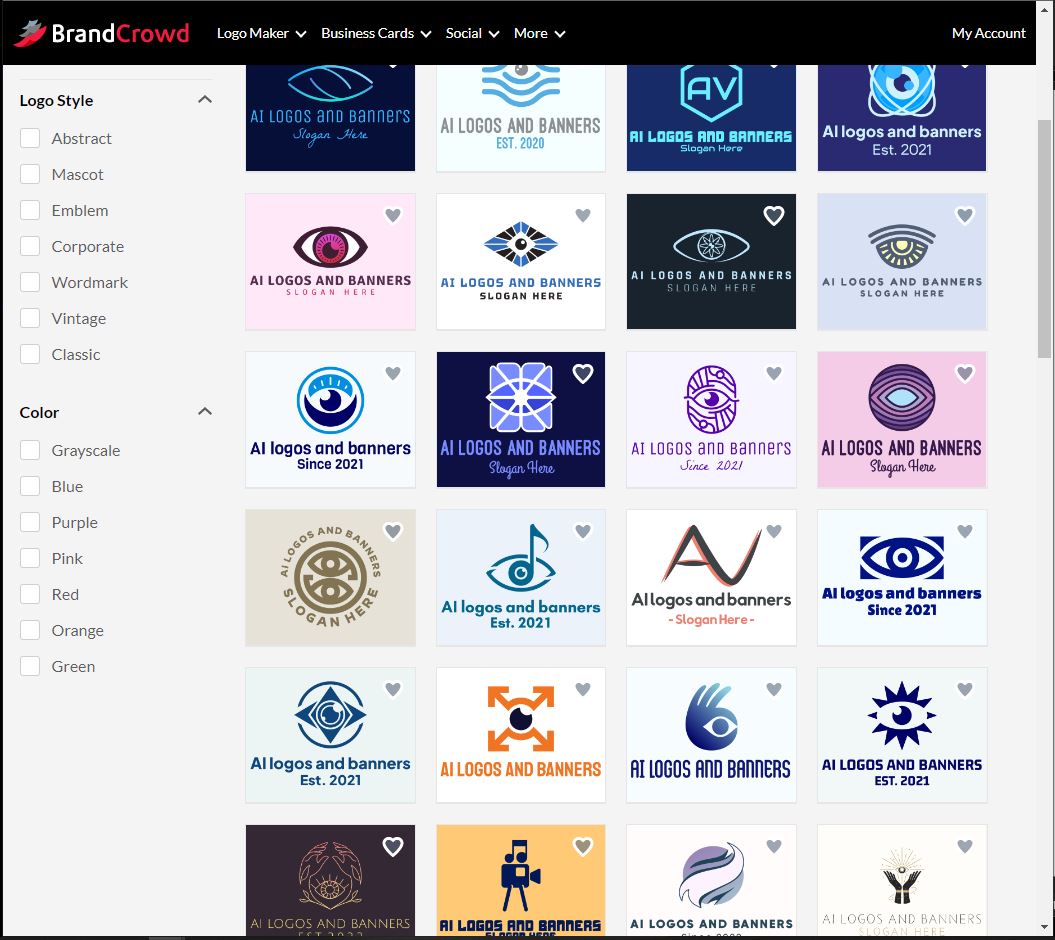Heart the spiky sun eye logo

(x=965, y=690)
